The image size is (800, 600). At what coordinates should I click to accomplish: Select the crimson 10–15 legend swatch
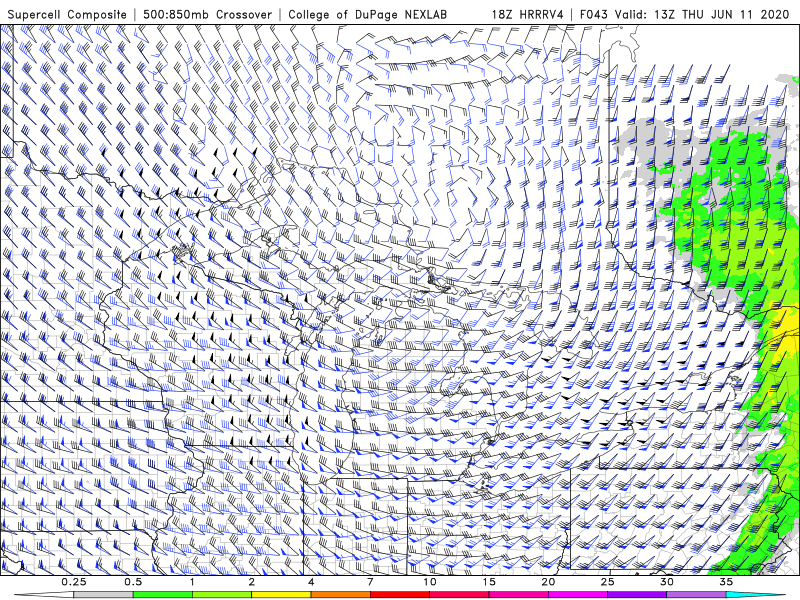point(459,595)
